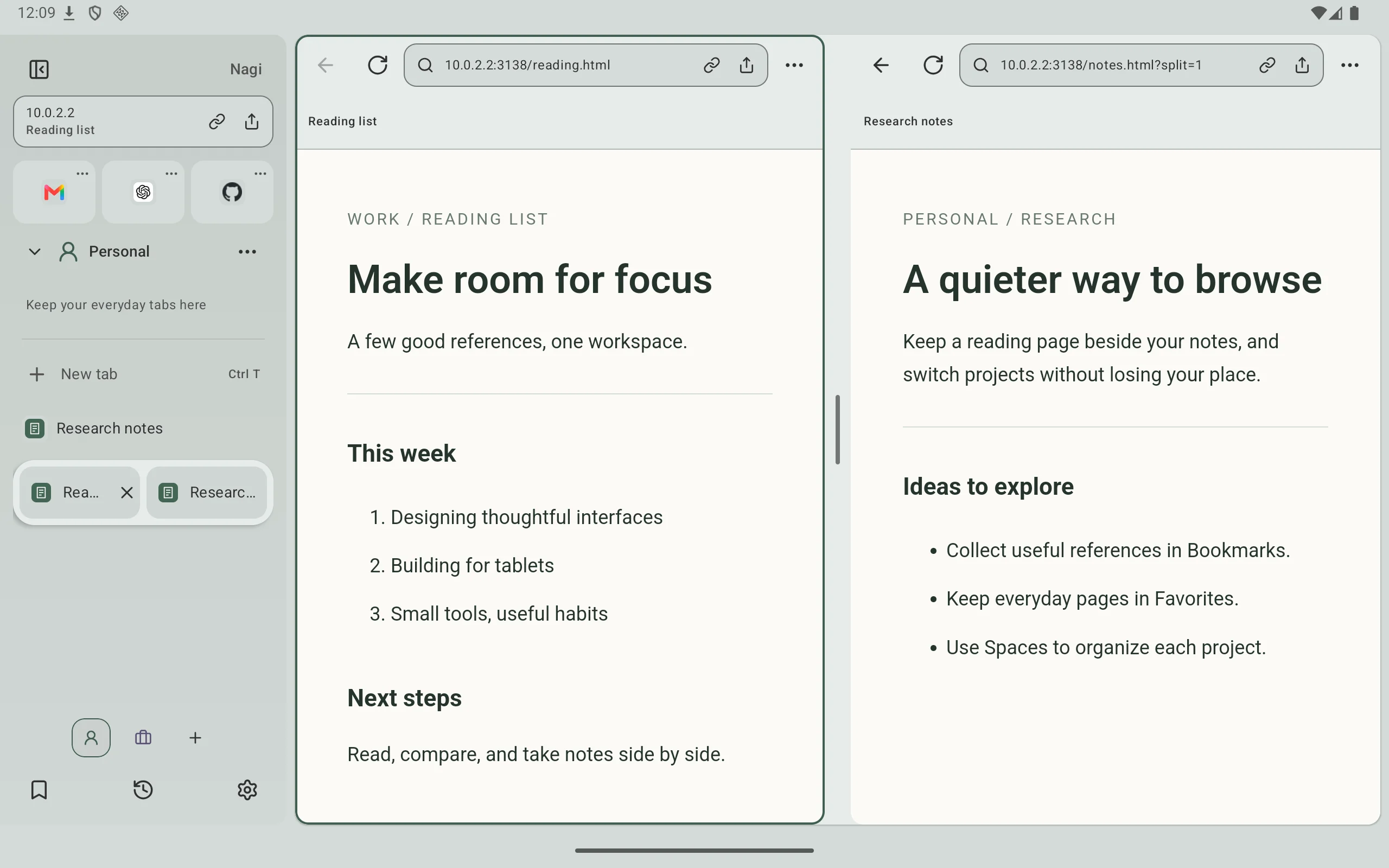
Task: Click 'Use Spaces to organize each project.' text
Action: click(1106, 648)
